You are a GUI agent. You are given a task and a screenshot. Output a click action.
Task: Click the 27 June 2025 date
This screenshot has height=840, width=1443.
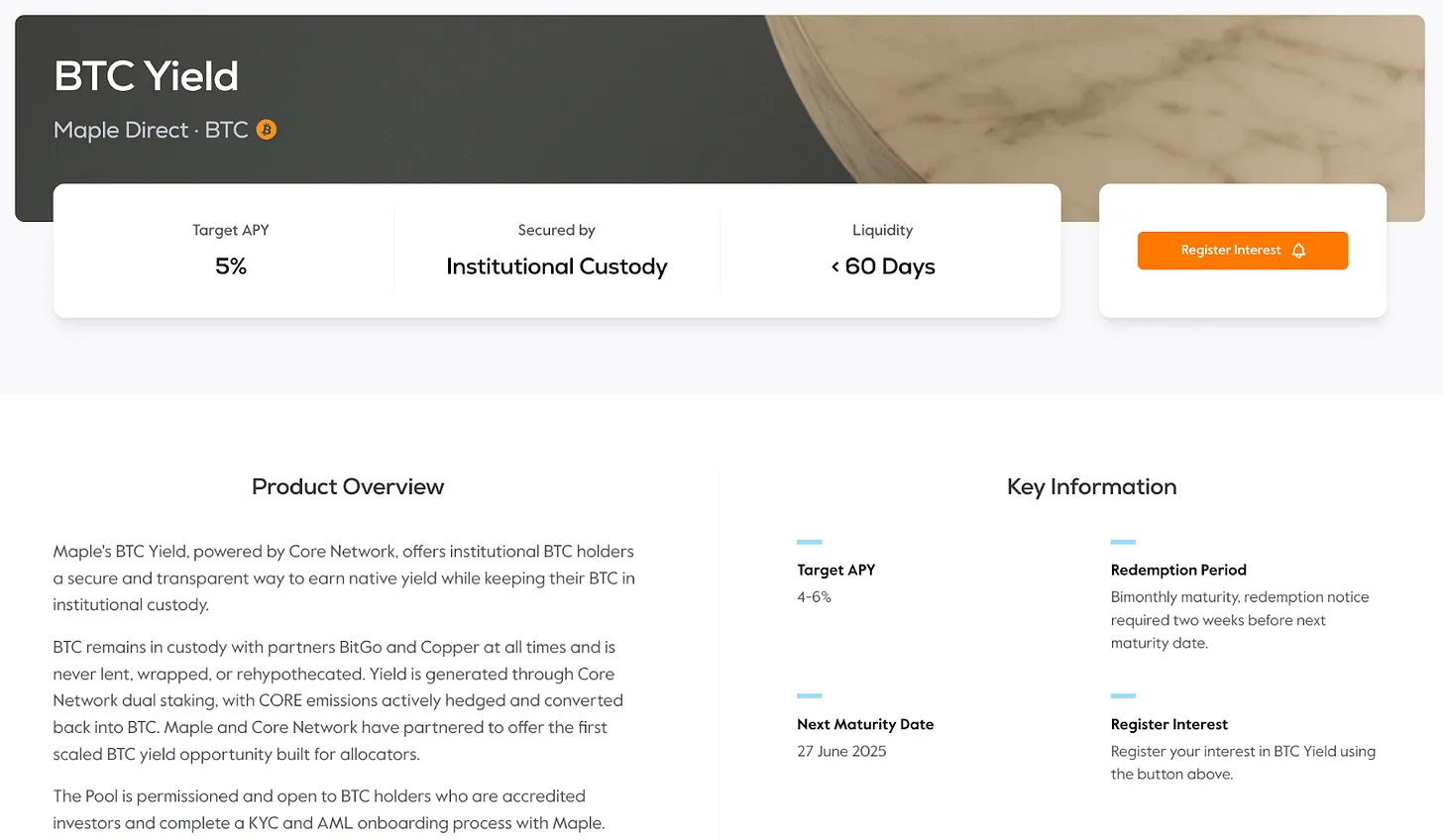(x=841, y=751)
